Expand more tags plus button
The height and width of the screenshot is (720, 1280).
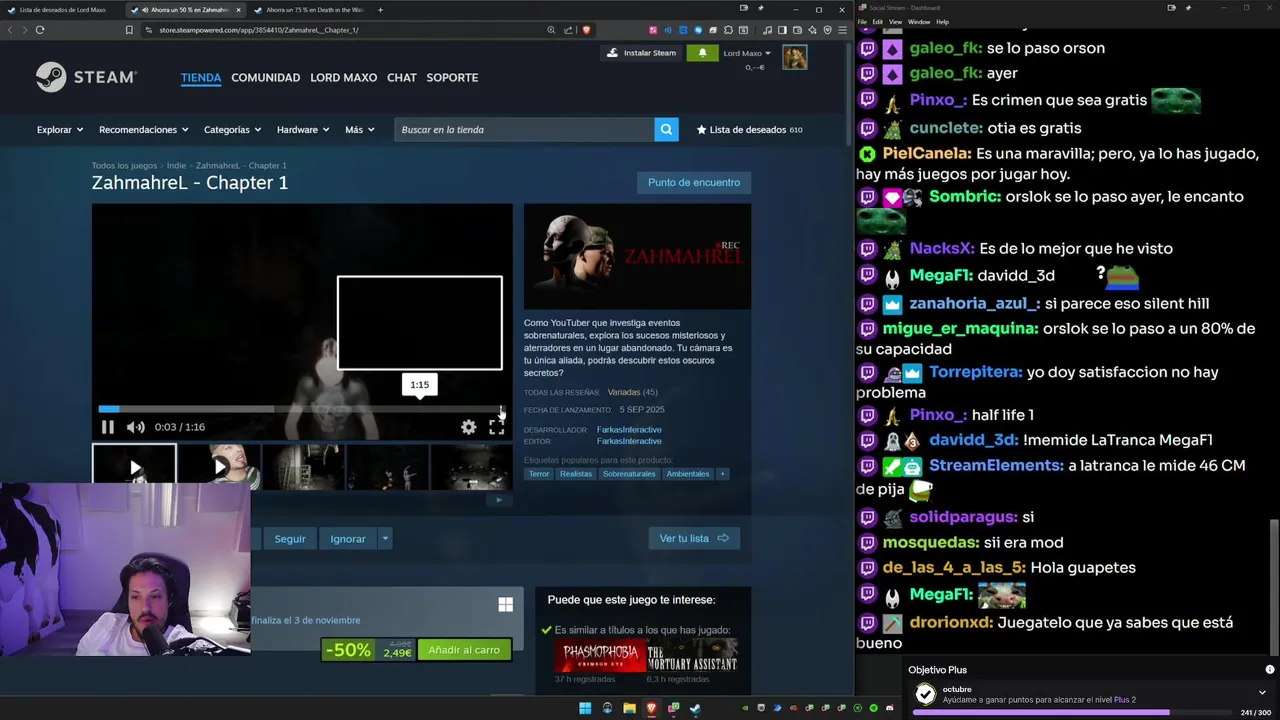pyautogui.click(x=722, y=473)
